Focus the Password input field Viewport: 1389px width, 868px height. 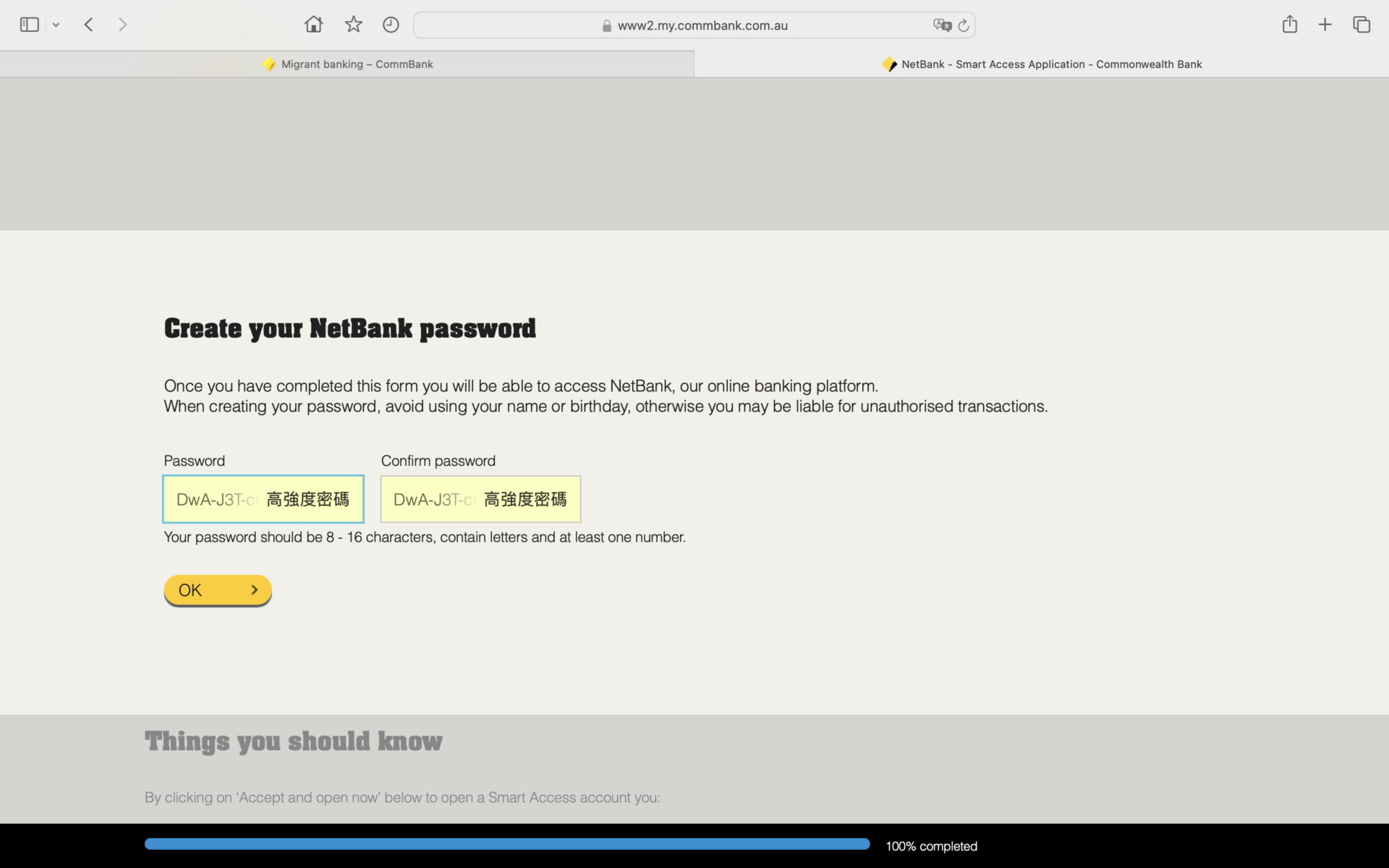[263, 499]
